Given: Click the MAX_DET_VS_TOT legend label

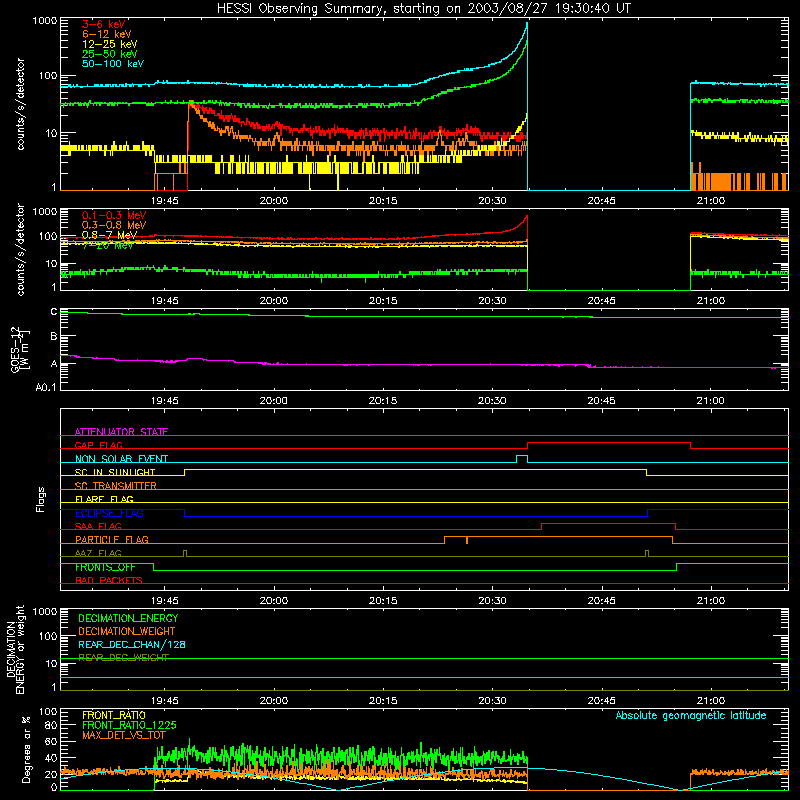Looking at the screenshot, I should [x=123, y=735].
